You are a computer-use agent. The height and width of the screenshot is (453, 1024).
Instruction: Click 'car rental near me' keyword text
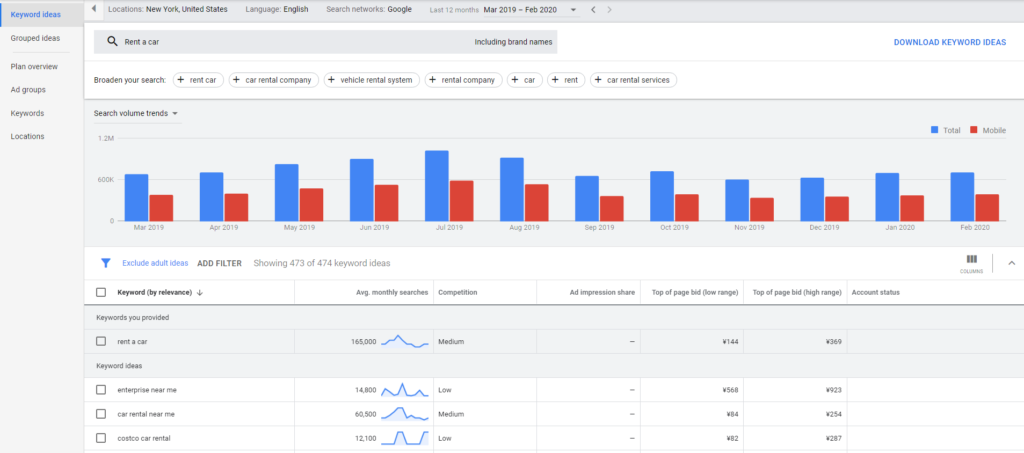pos(146,414)
